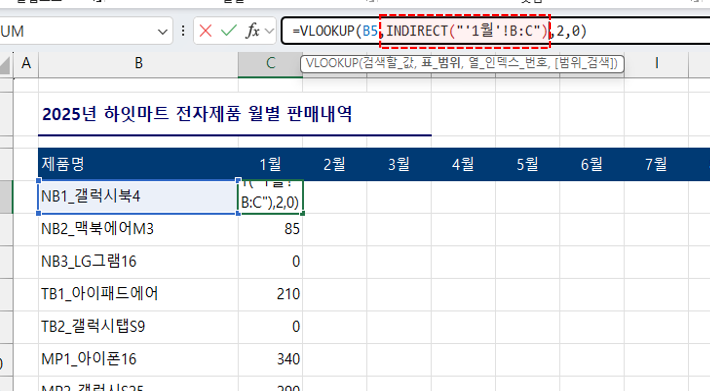Screen dimensions: 710x391
Task: Click 표_범위 argument in the tooltip
Action: (x=441, y=63)
